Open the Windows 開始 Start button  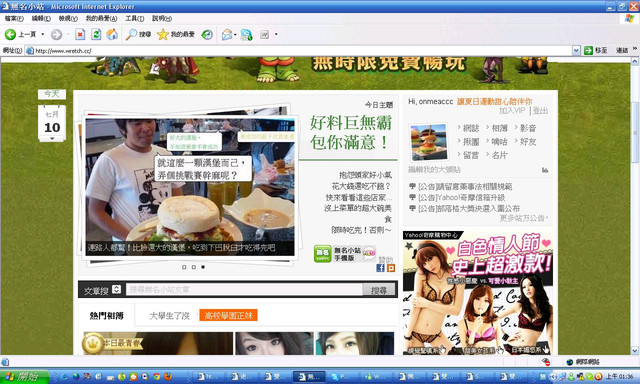24,376
